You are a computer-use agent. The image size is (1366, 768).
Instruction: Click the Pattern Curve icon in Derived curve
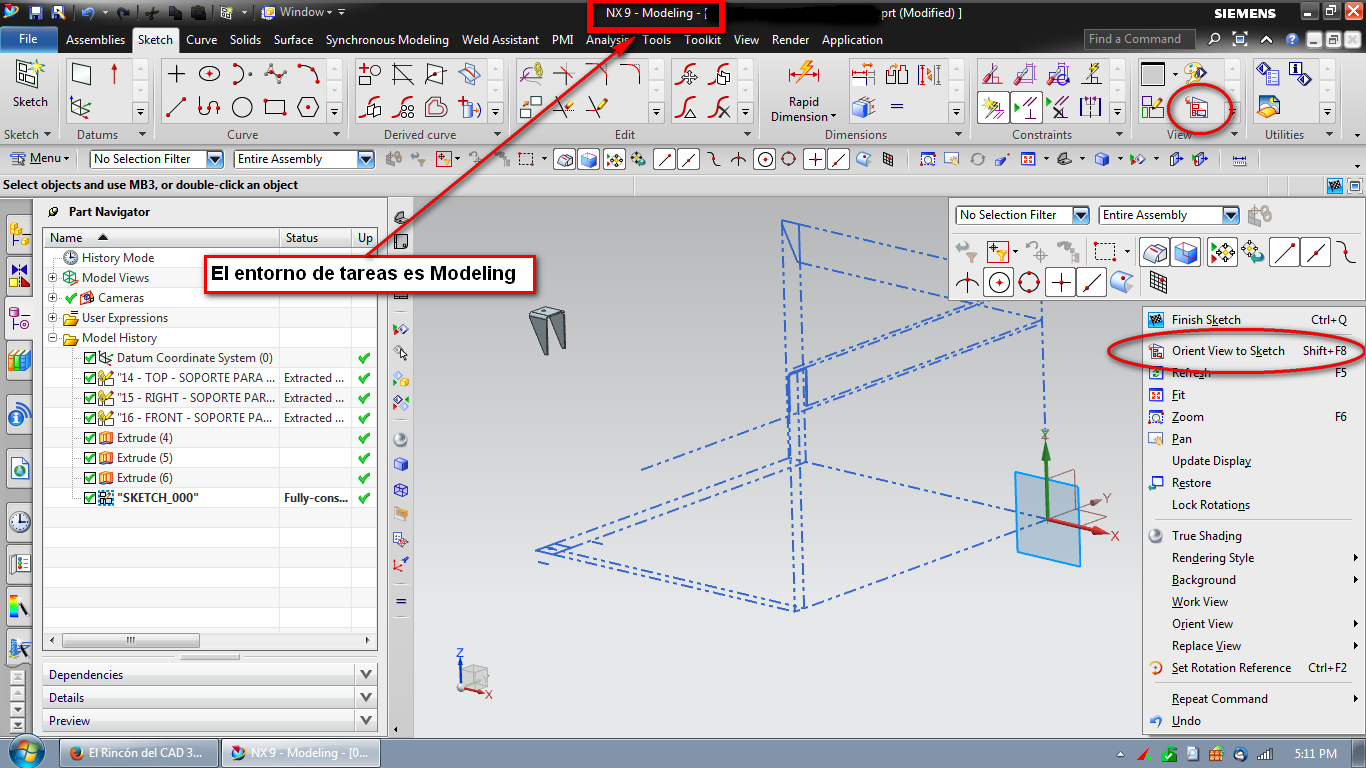[404, 106]
